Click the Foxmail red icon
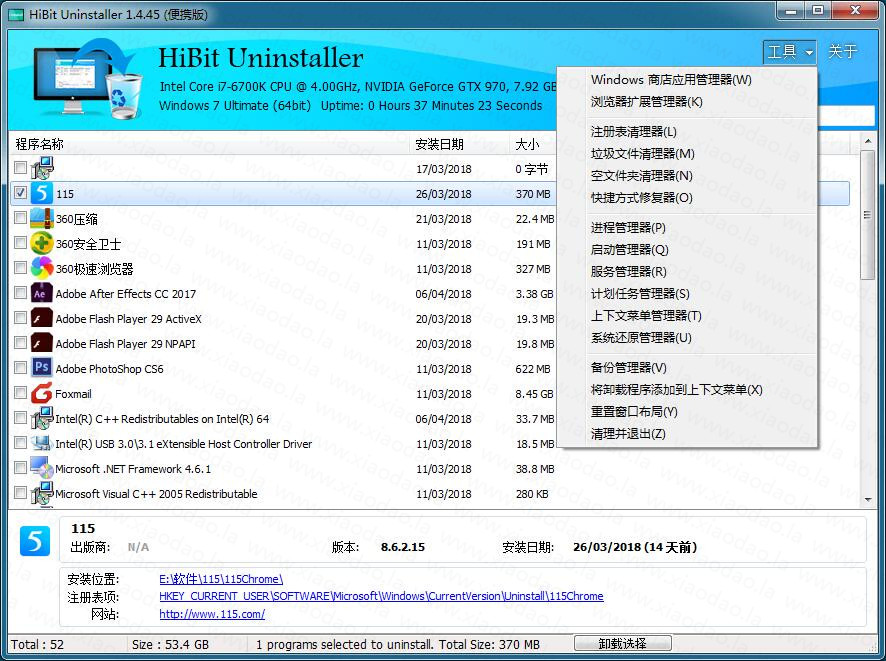Image resolution: width=886 pixels, height=661 pixels. [x=42, y=393]
